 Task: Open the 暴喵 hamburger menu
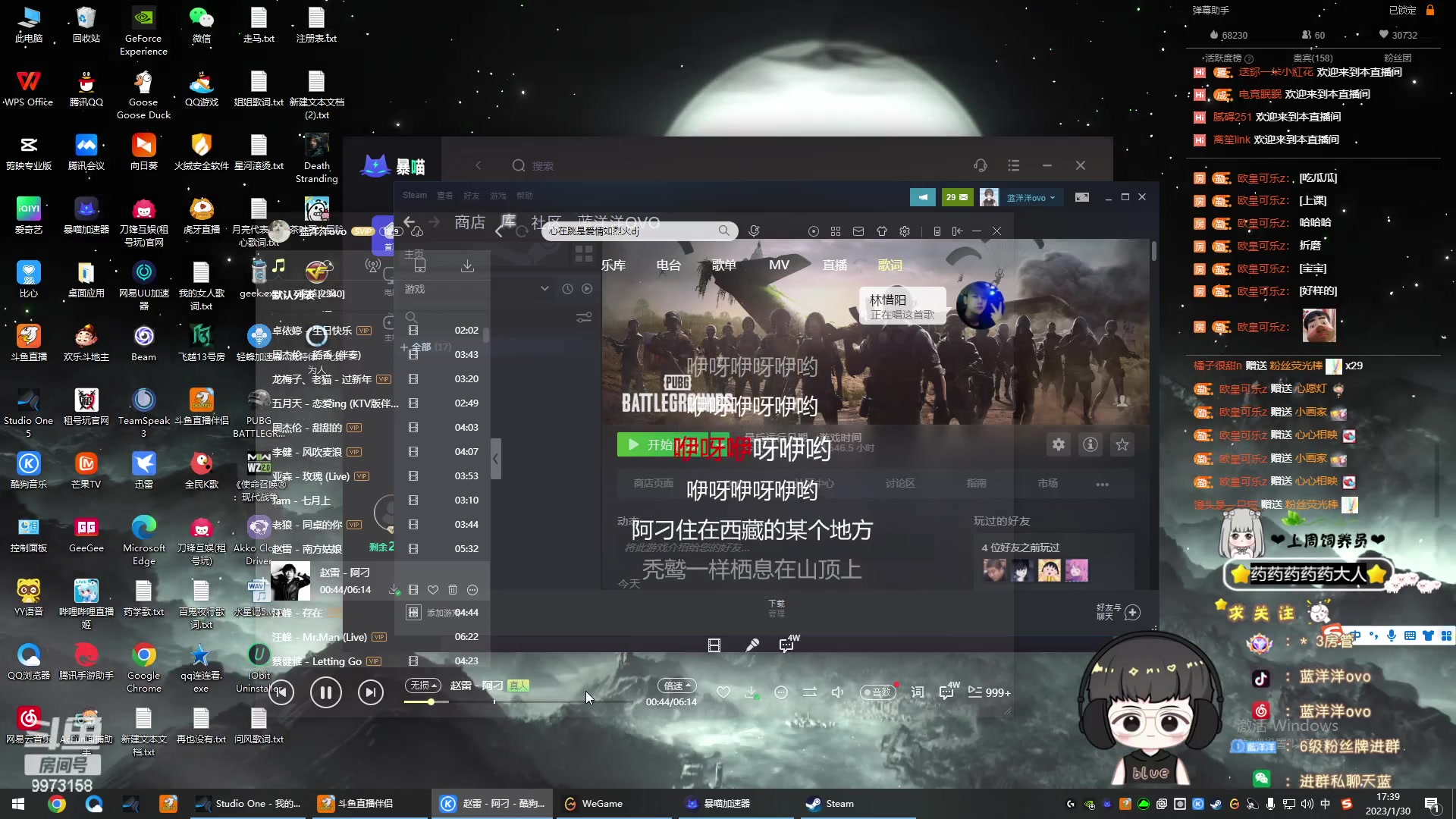[x=1014, y=165]
